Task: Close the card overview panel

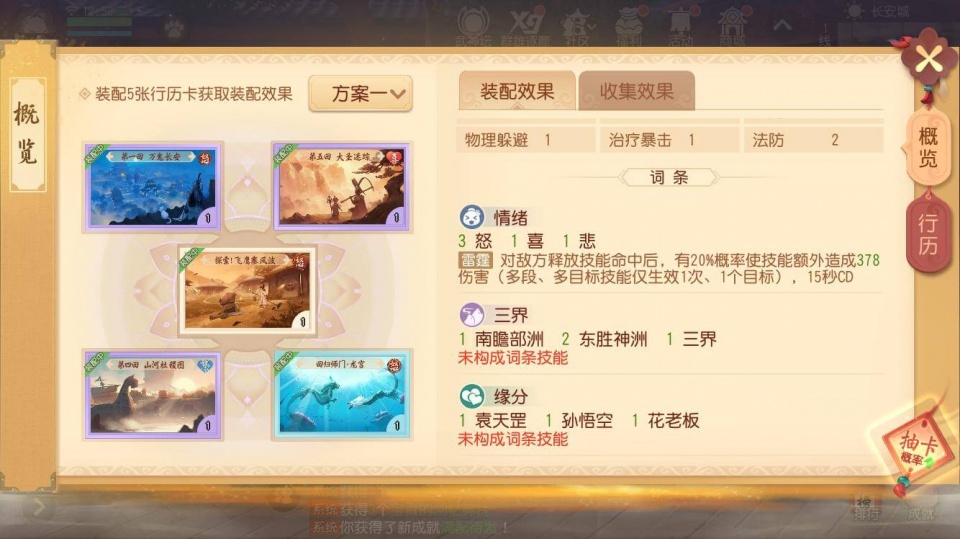Action: pos(929,59)
